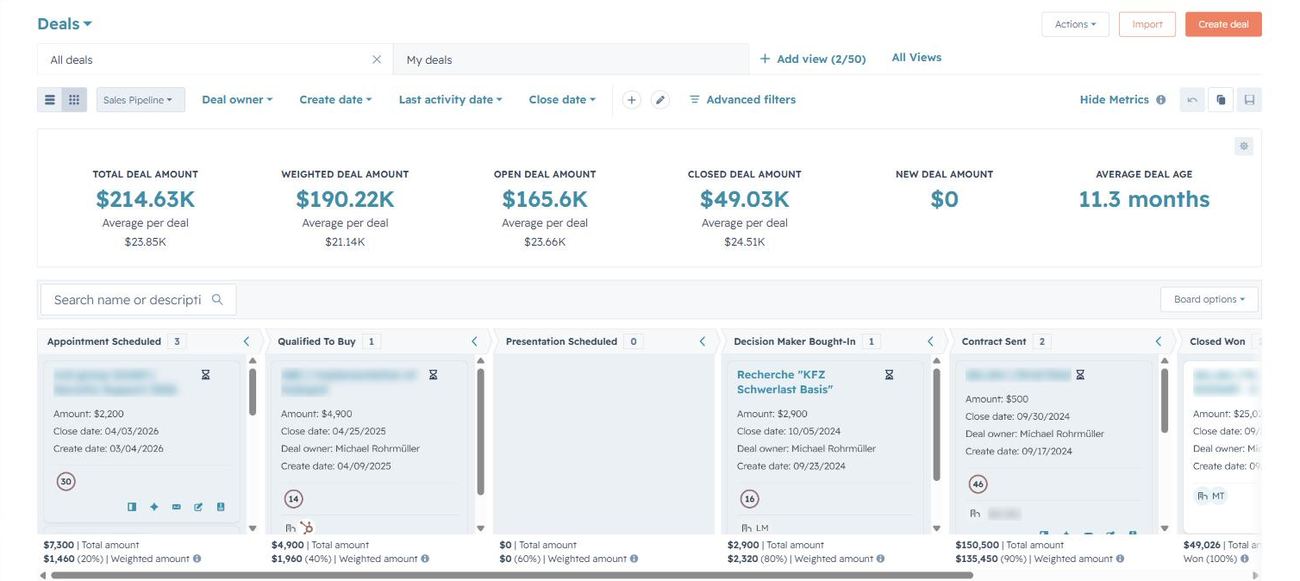The height and width of the screenshot is (581, 1300).
Task: Collapse the Presentation Scheduled column
Action: (x=703, y=342)
